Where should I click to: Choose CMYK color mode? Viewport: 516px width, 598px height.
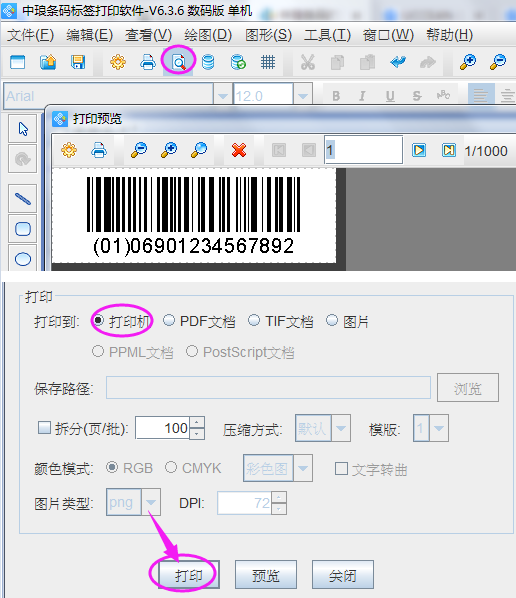pyautogui.click(x=171, y=467)
